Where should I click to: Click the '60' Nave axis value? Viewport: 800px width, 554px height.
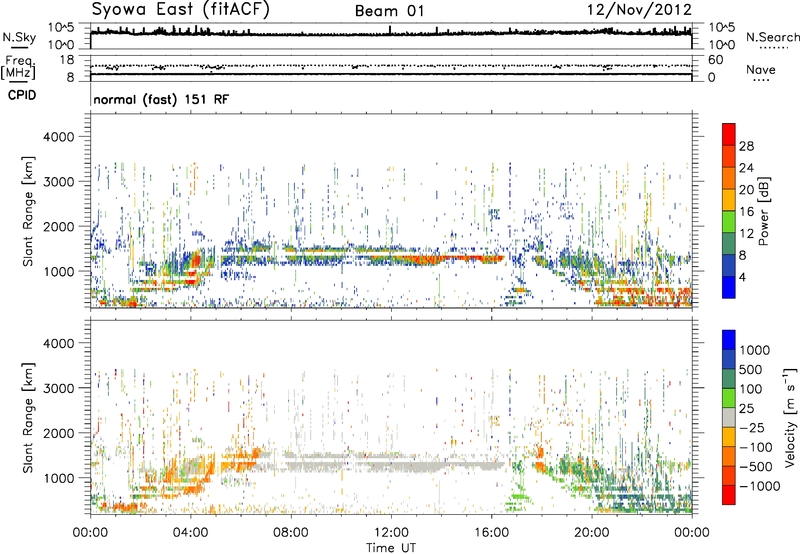tap(716, 60)
